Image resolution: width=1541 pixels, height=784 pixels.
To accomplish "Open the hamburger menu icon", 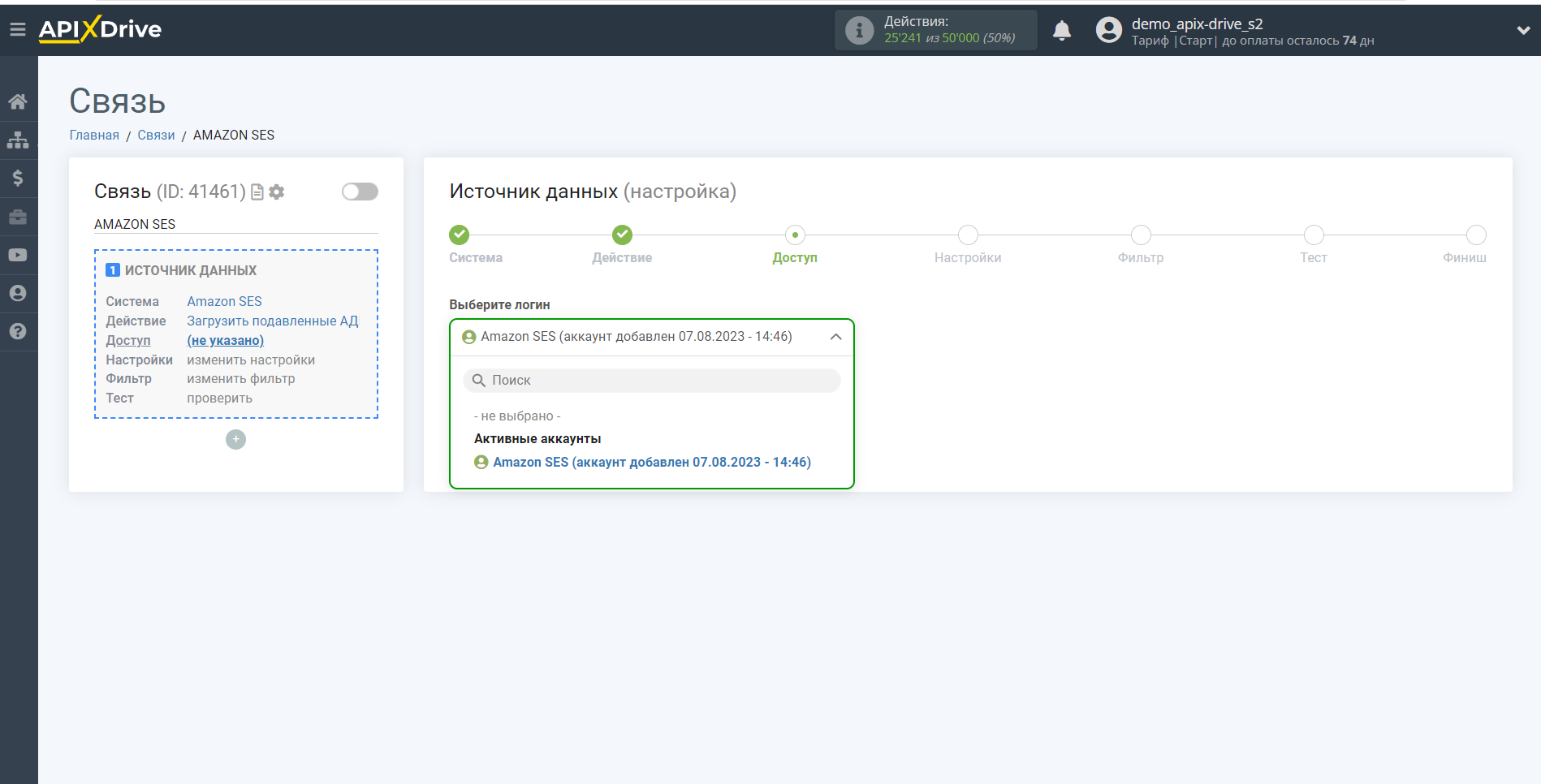I will click(x=17, y=30).
